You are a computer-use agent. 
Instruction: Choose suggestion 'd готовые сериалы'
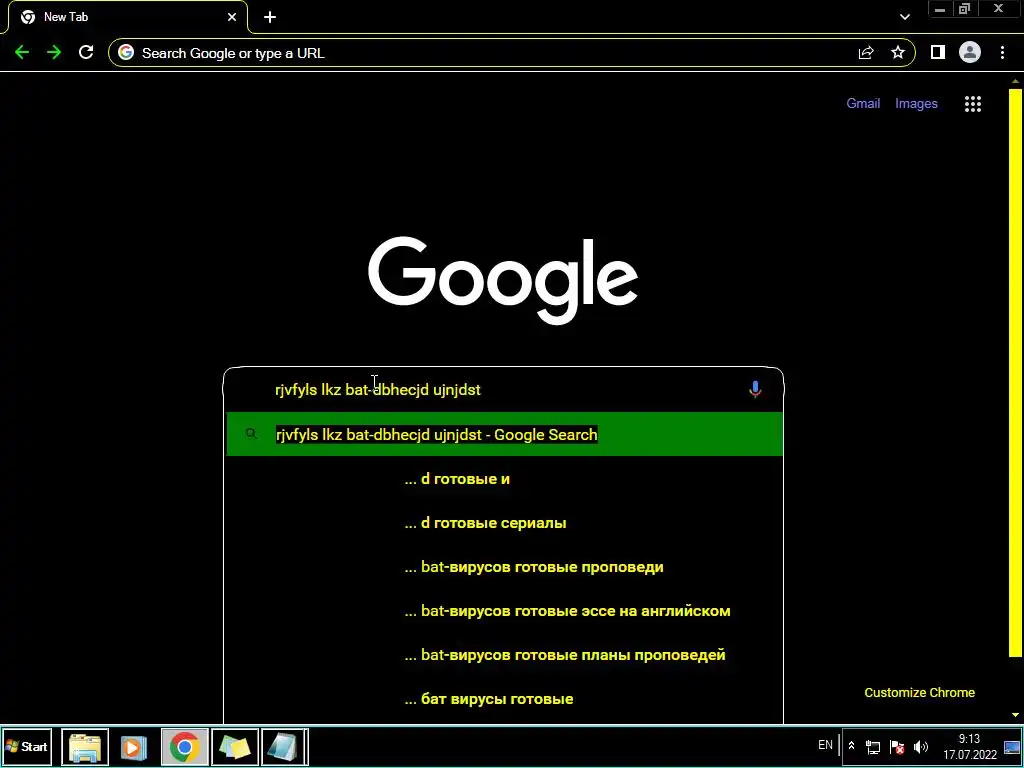[x=504, y=523]
